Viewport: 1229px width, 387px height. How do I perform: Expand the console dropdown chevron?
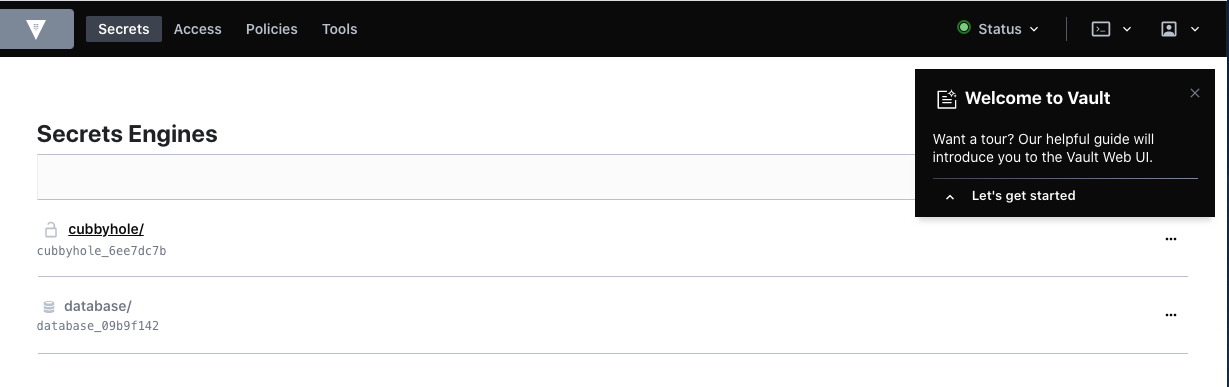pyautogui.click(x=1127, y=29)
